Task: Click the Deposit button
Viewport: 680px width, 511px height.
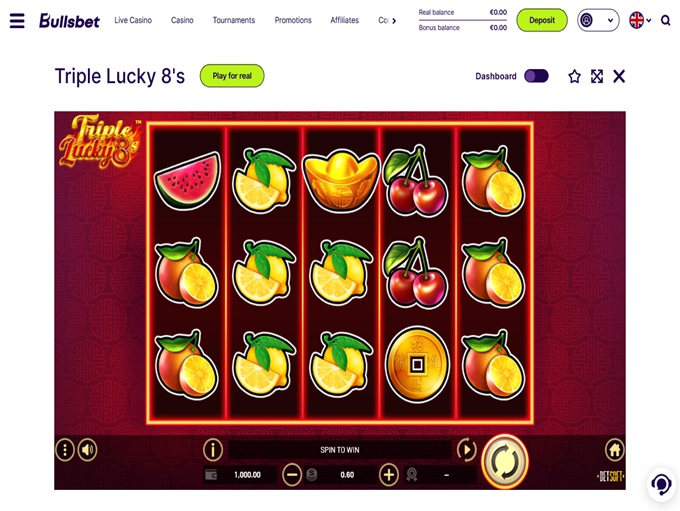Action: point(542,20)
